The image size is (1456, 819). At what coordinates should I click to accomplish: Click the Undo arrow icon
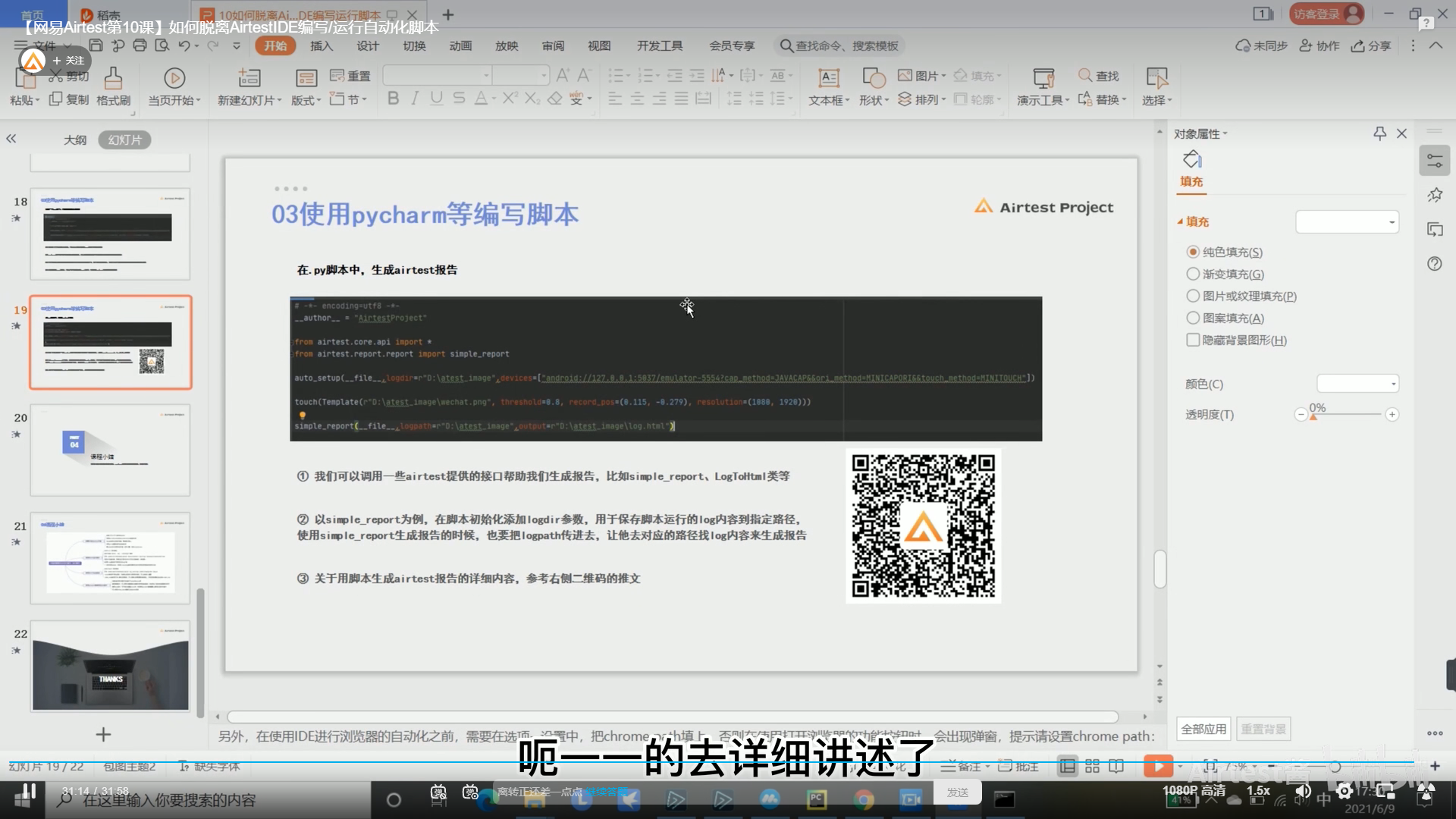pyautogui.click(x=184, y=45)
